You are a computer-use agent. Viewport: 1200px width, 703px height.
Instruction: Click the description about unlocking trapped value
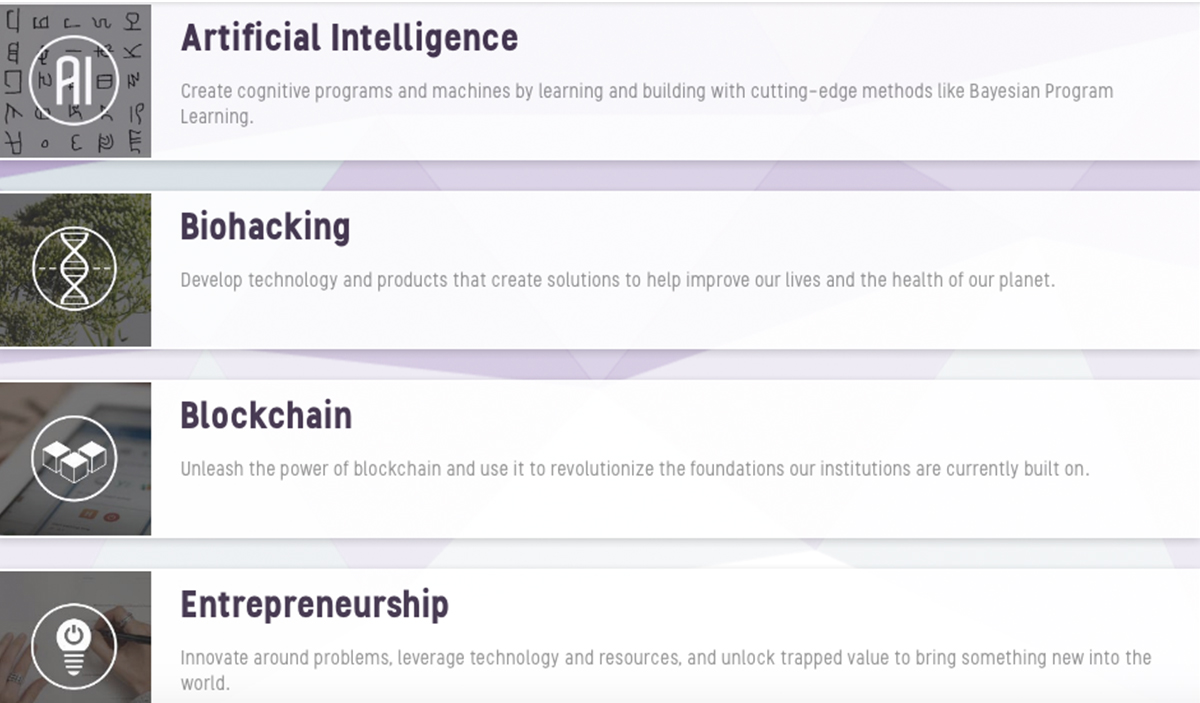pyautogui.click(x=665, y=670)
